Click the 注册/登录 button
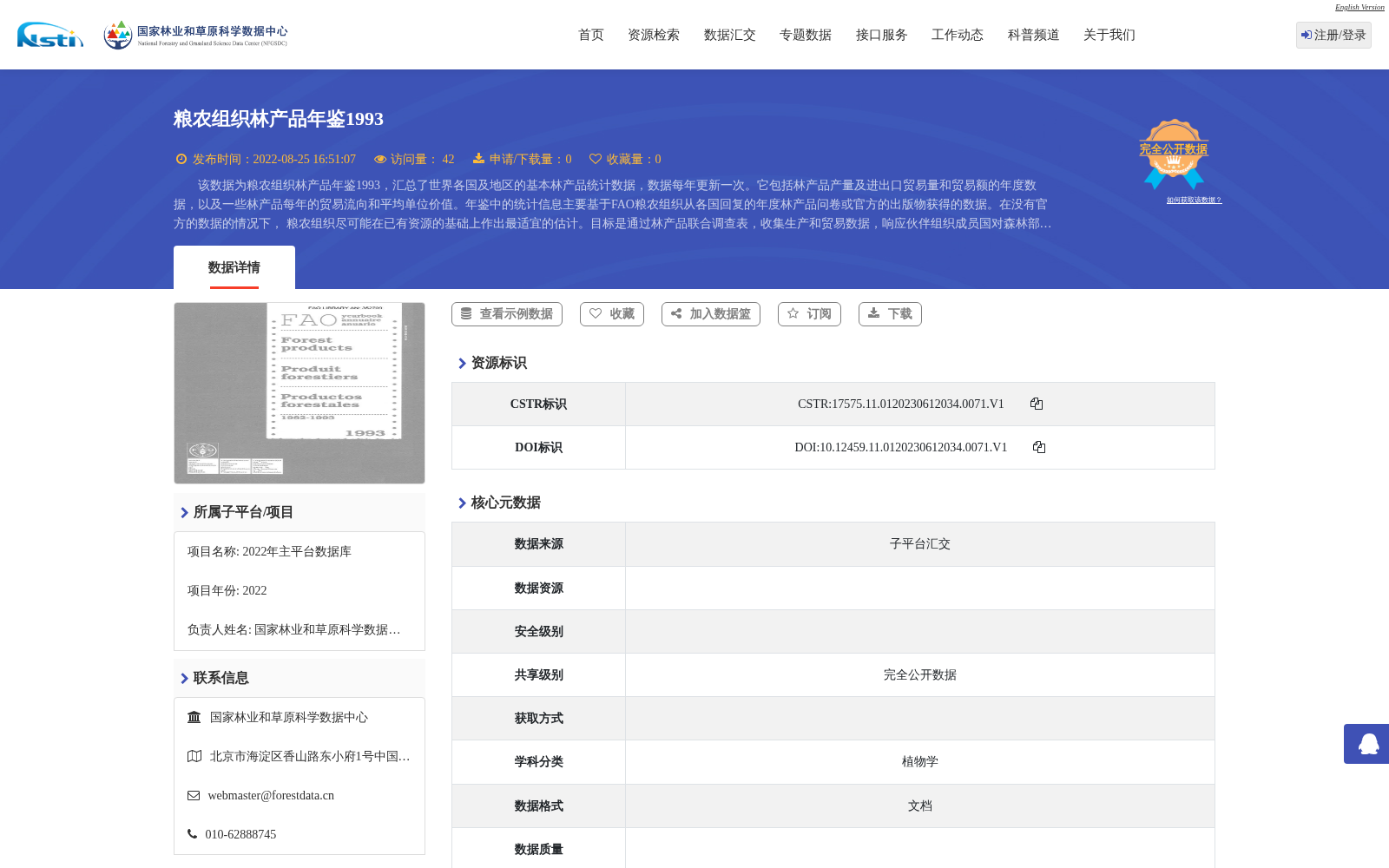1389x868 pixels. coord(1333,35)
